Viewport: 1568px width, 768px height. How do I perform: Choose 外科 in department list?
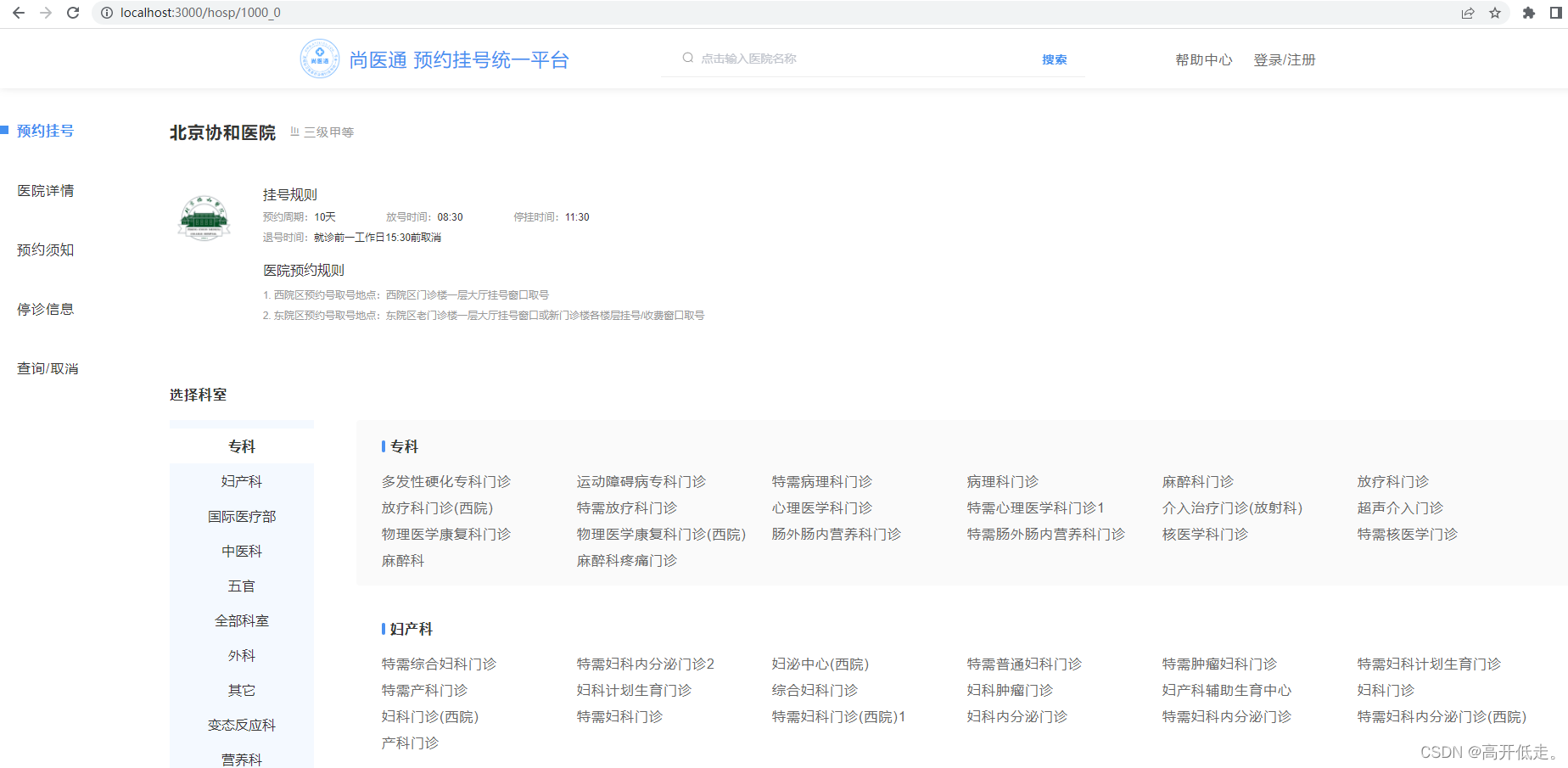click(x=242, y=655)
